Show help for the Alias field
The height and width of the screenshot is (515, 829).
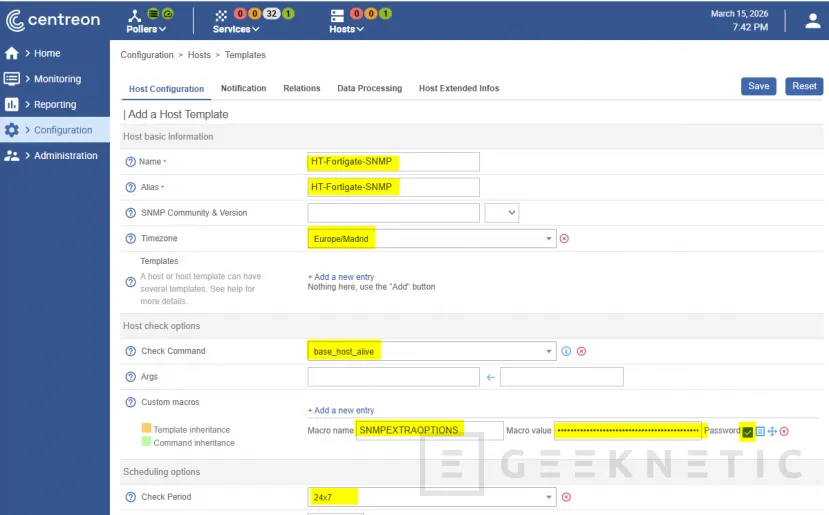point(131,187)
